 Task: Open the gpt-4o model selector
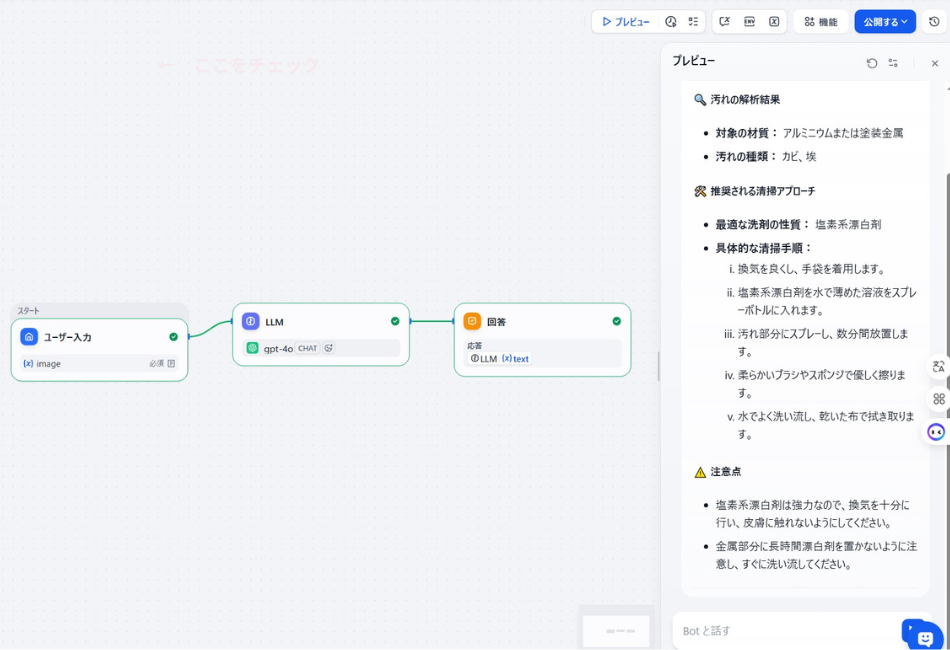pos(280,348)
